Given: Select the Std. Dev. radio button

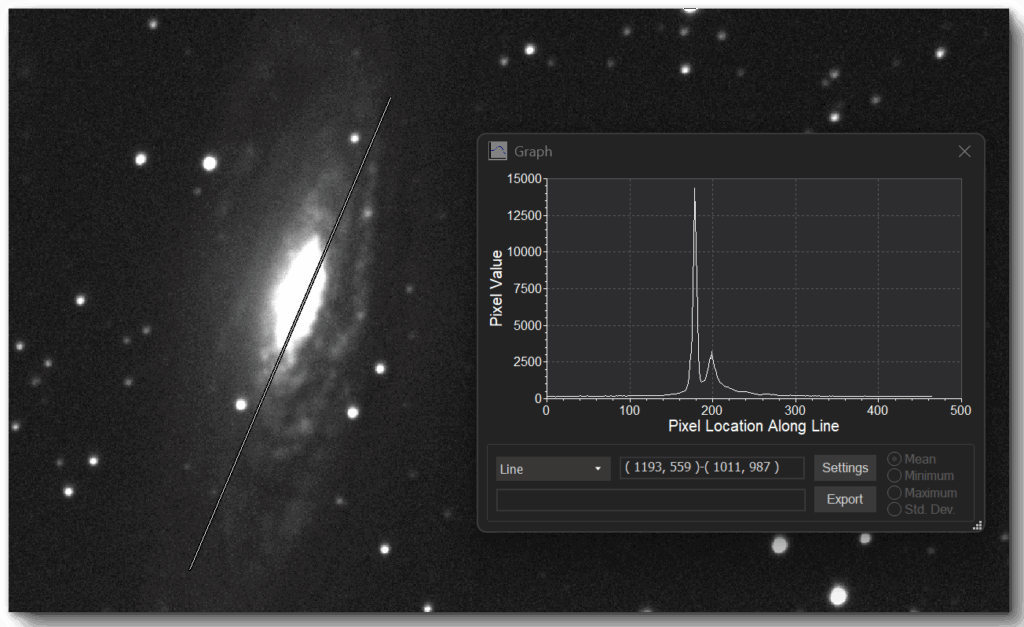Looking at the screenshot, I should [x=894, y=509].
